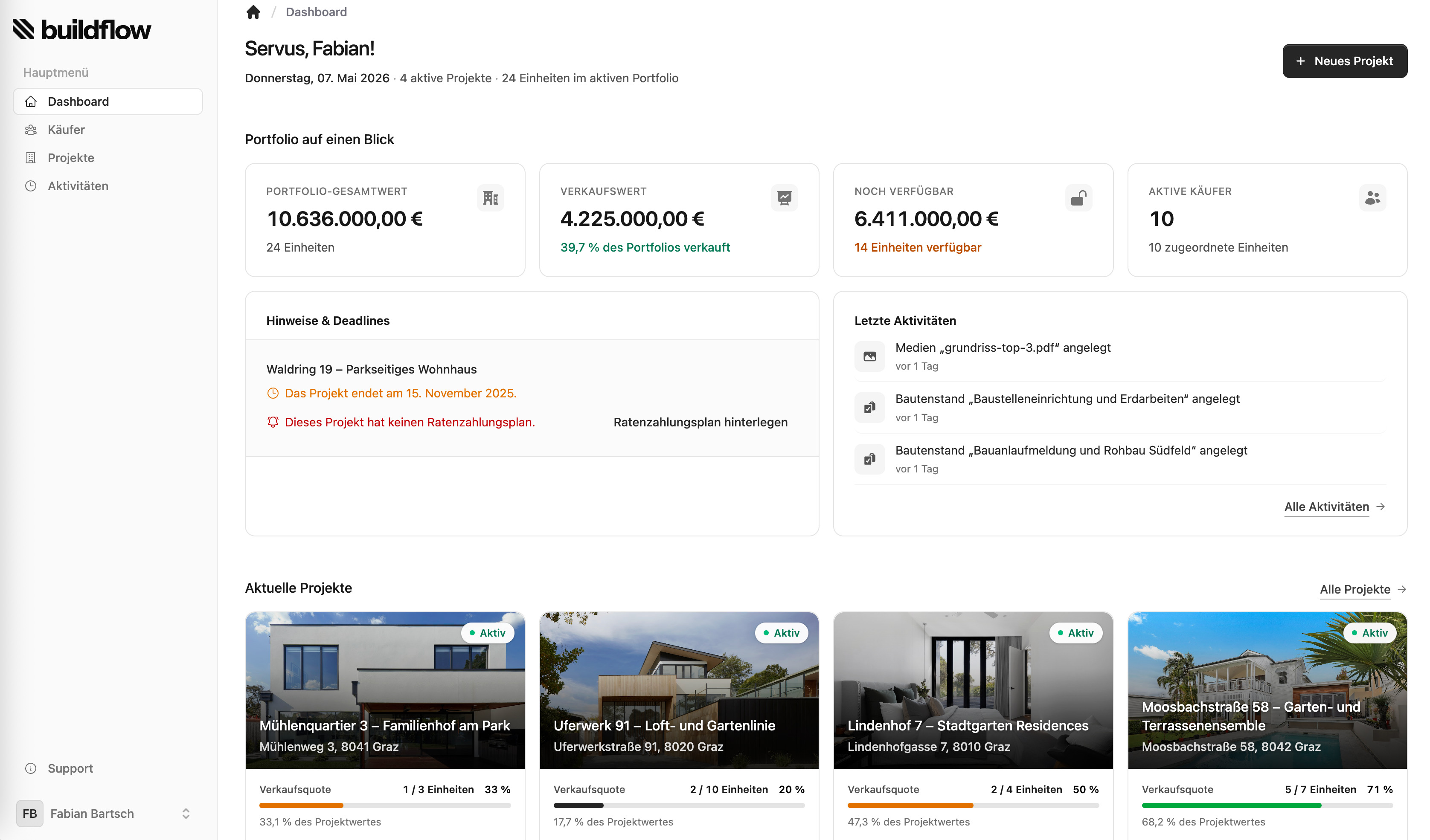Click the 6.411.000,00 € available value
Viewport: 1430px width, 840px height.
click(x=926, y=220)
